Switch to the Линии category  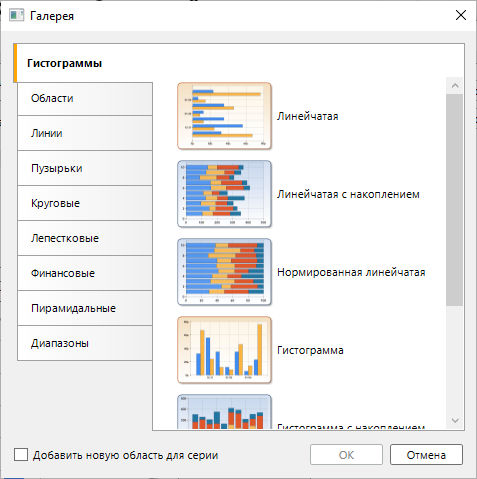point(85,133)
